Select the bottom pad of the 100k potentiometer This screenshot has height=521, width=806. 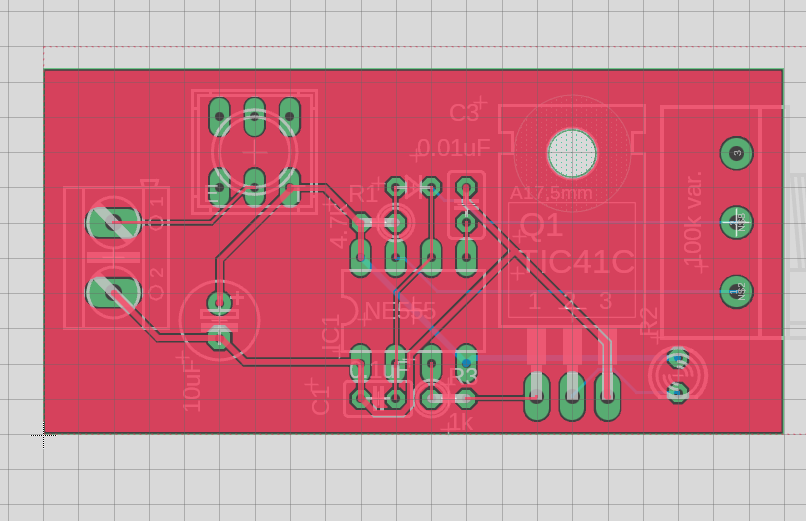pos(737,291)
